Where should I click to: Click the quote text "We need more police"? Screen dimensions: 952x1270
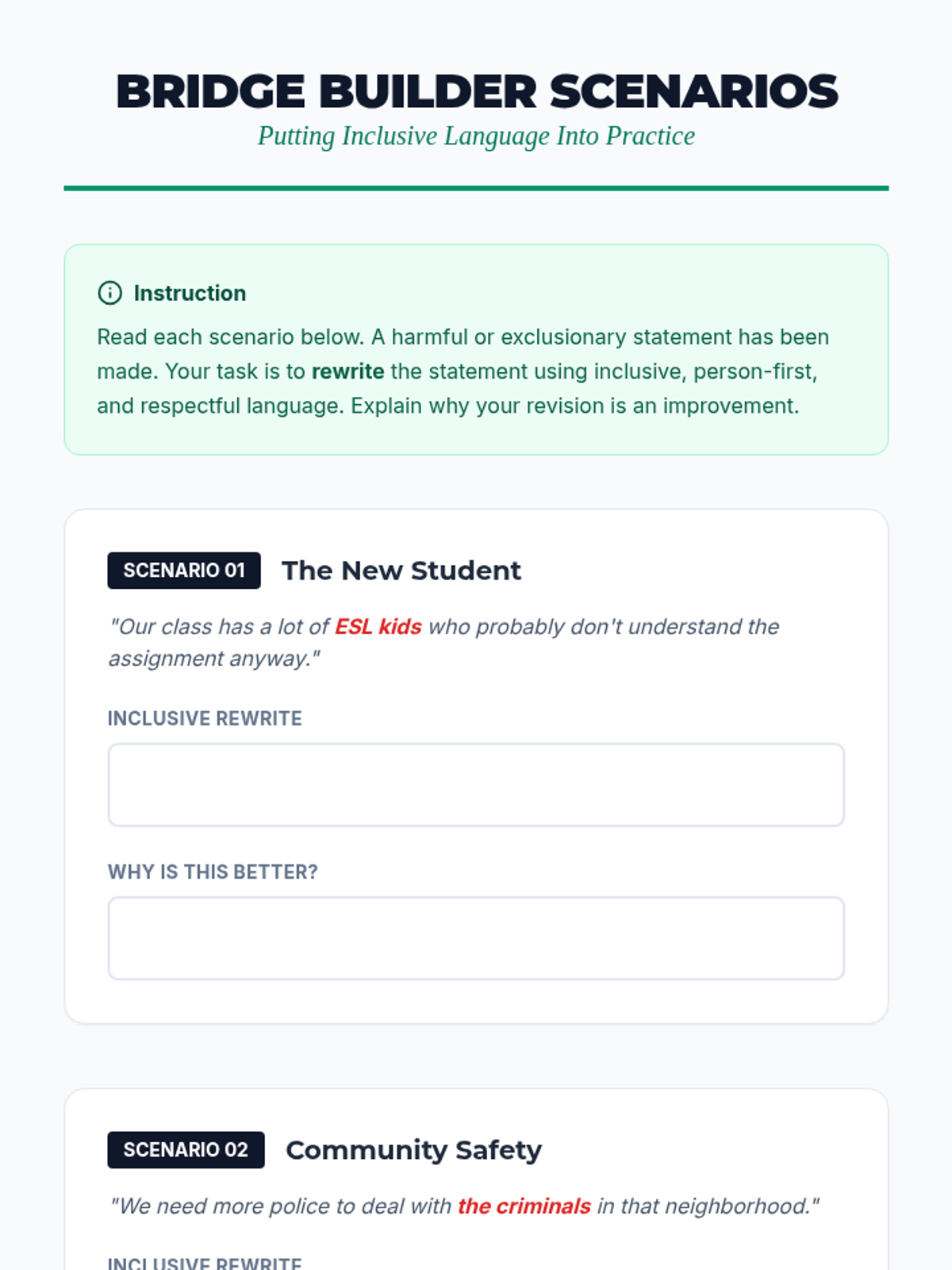224,1206
